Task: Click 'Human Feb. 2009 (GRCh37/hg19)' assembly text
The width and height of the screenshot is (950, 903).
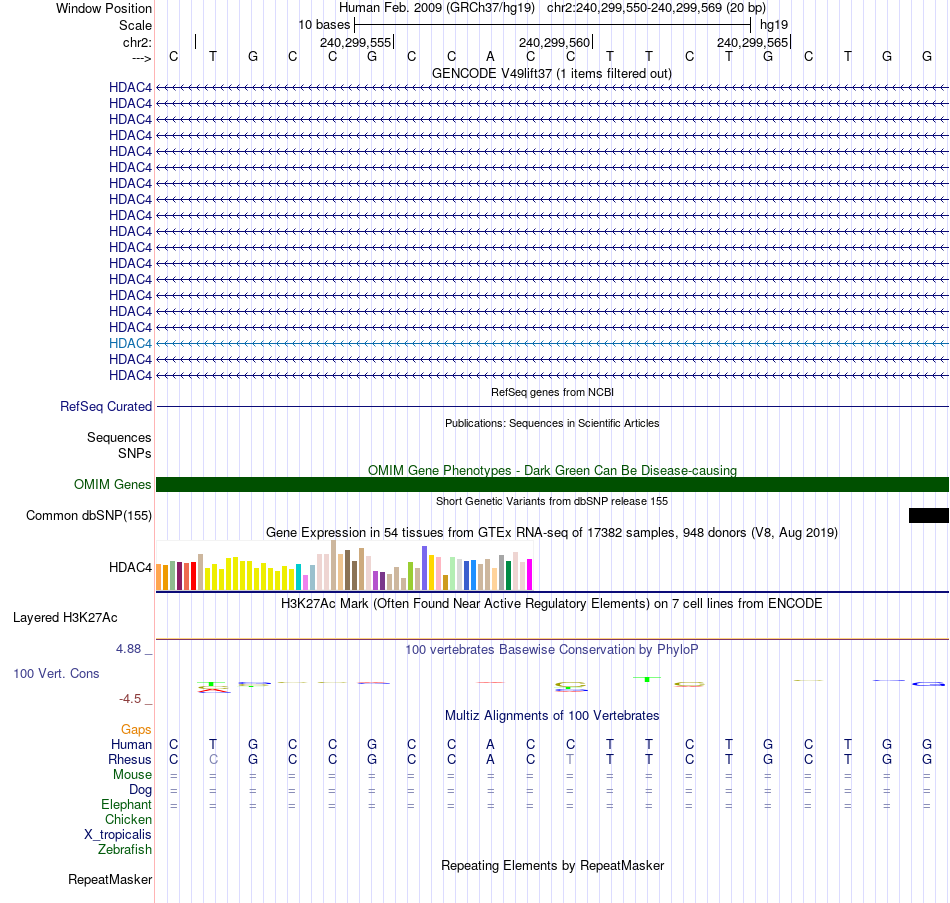Action: [437, 8]
